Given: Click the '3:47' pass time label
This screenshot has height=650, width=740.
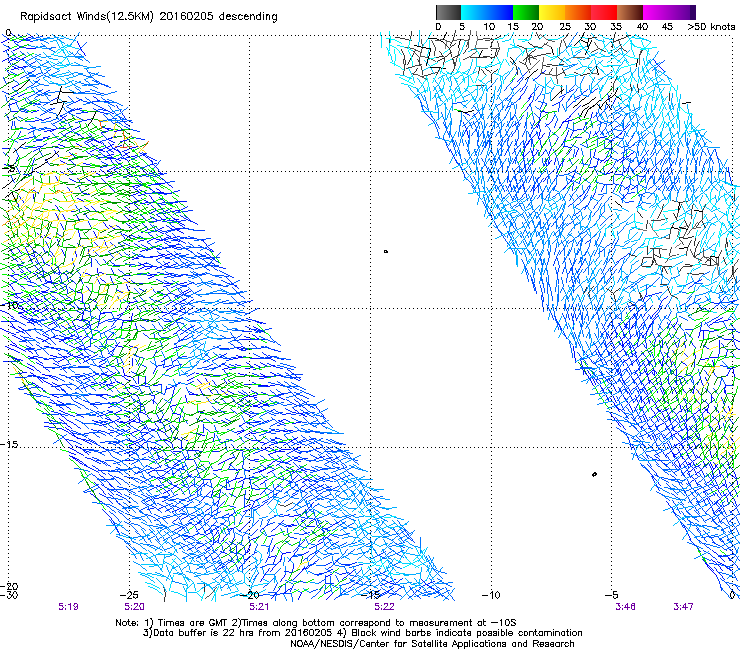Looking at the screenshot, I should [683, 606].
